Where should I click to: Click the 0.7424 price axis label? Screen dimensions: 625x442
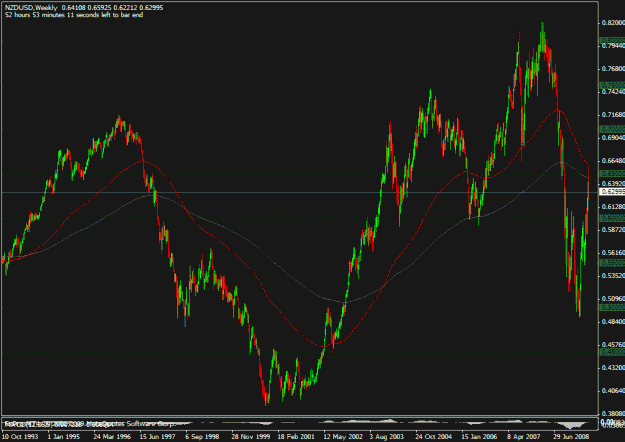coord(613,92)
